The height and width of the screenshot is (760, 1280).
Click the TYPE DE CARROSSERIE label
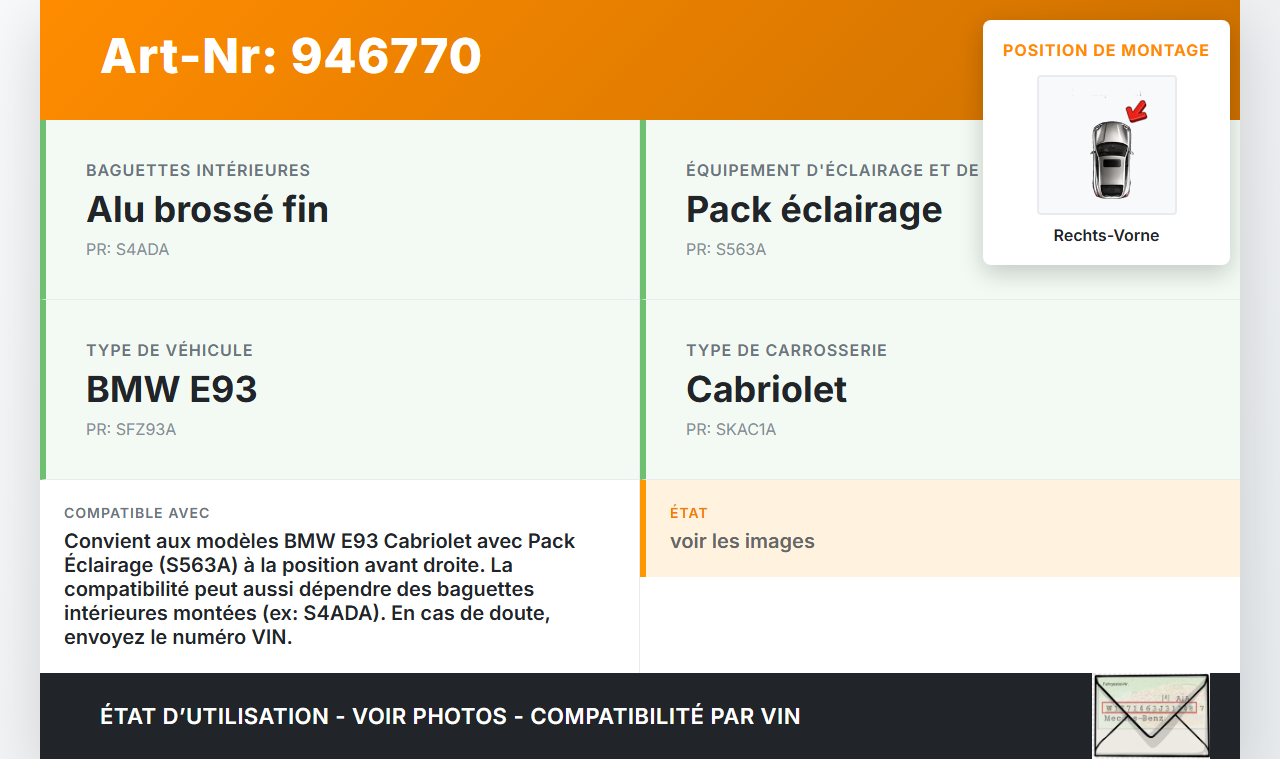point(786,351)
